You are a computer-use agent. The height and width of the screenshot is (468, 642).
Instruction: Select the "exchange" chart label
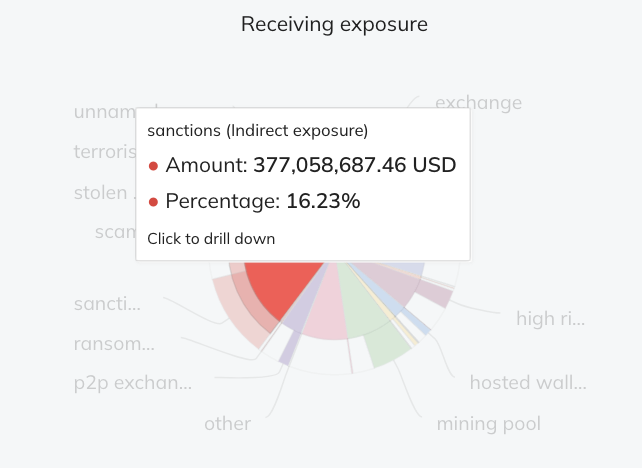pyautogui.click(x=478, y=102)
